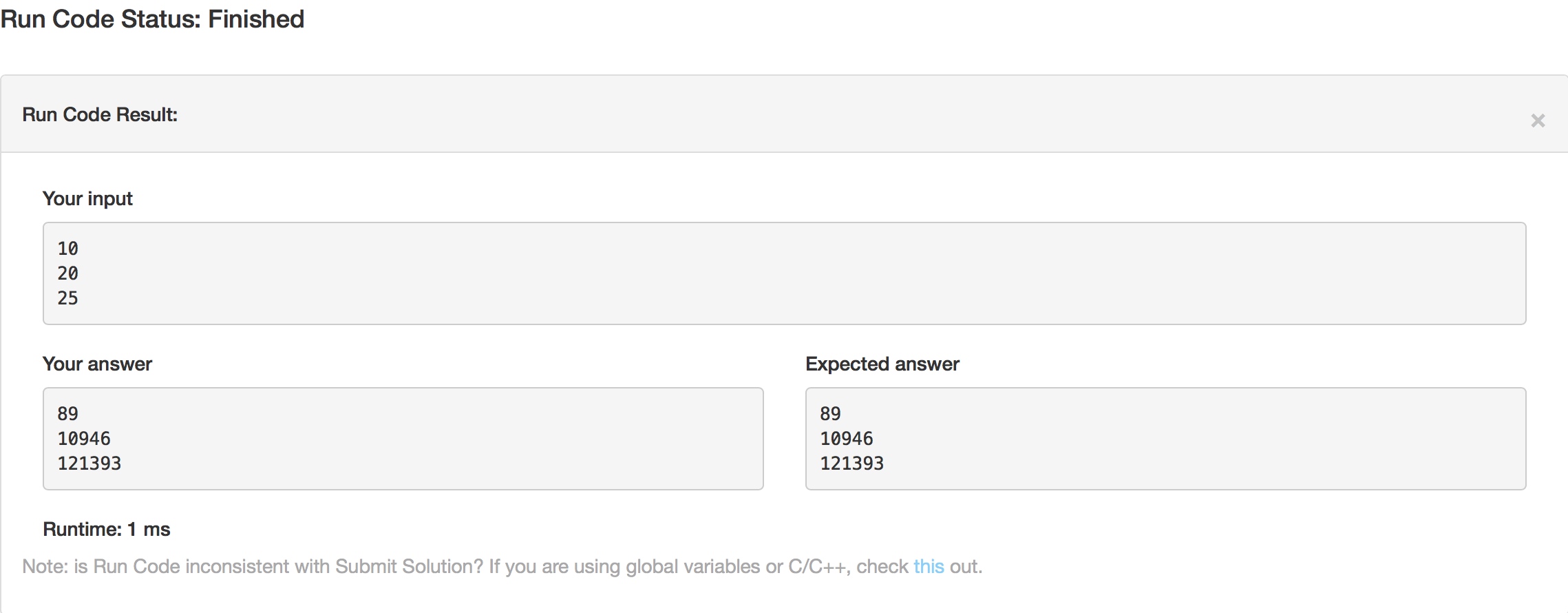1568x613 pixels.
Task: Select the Your answer output box
Action: (403, 439)
